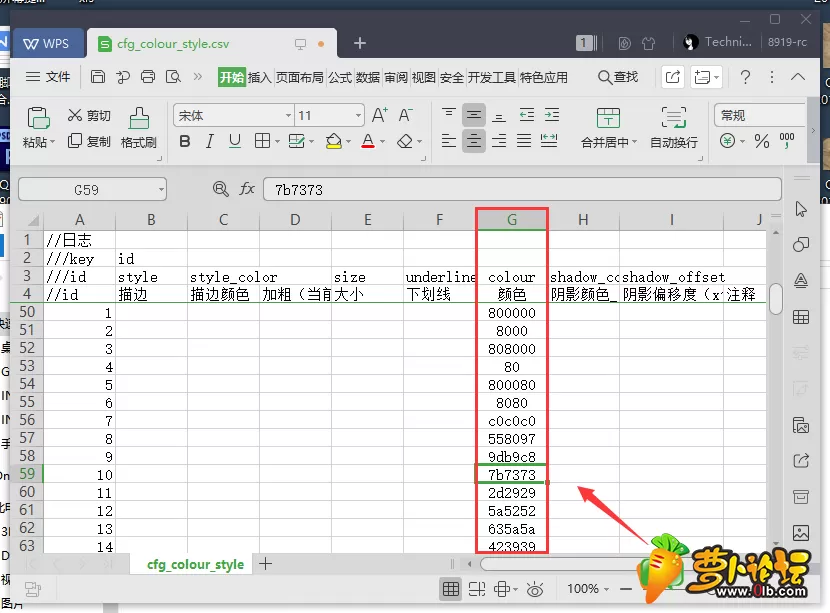Apply the red font color button
The width and height of the screenshot is (830, 613).
[x=368, y=141]
